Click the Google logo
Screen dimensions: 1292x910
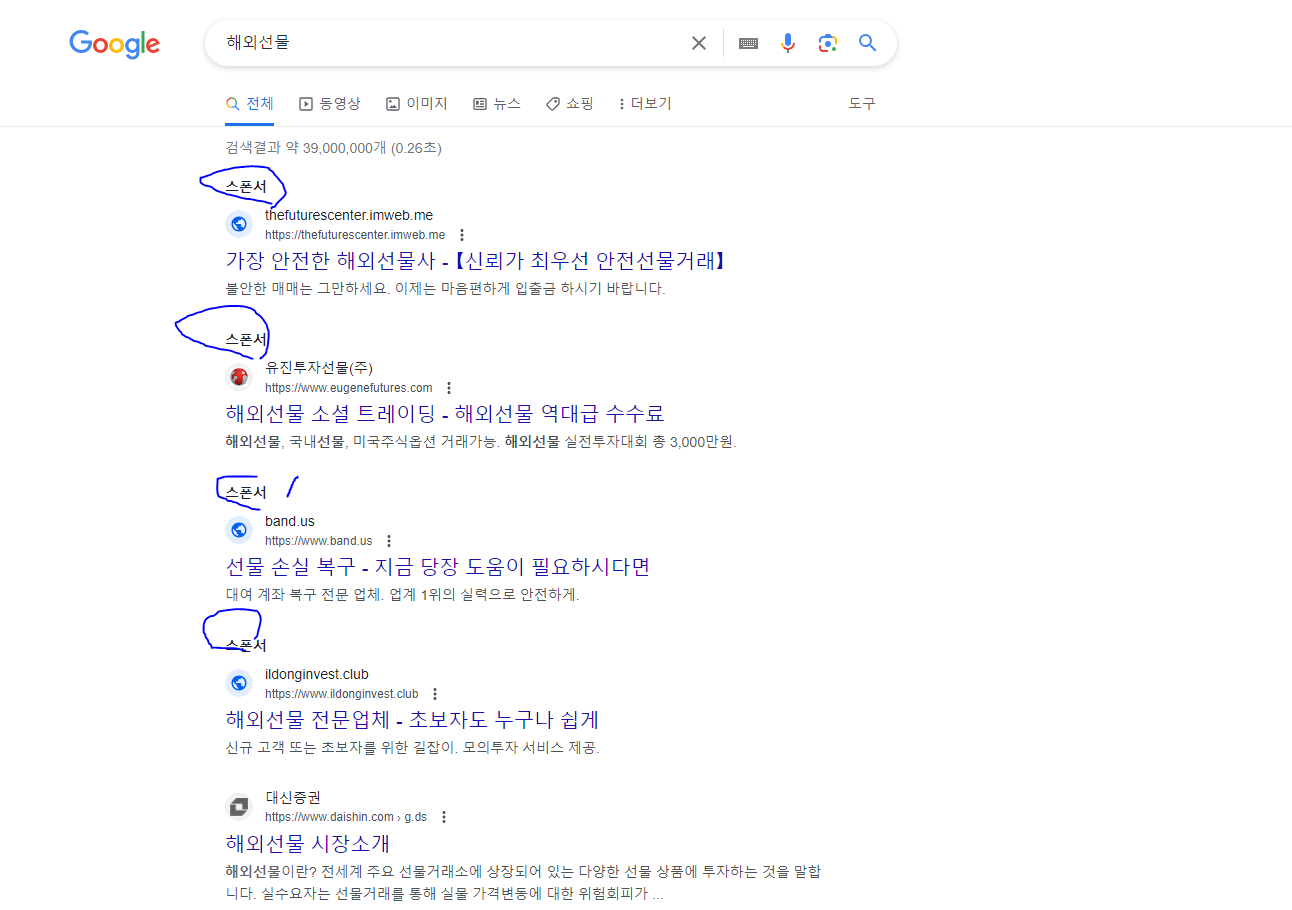tap(115, 43)
